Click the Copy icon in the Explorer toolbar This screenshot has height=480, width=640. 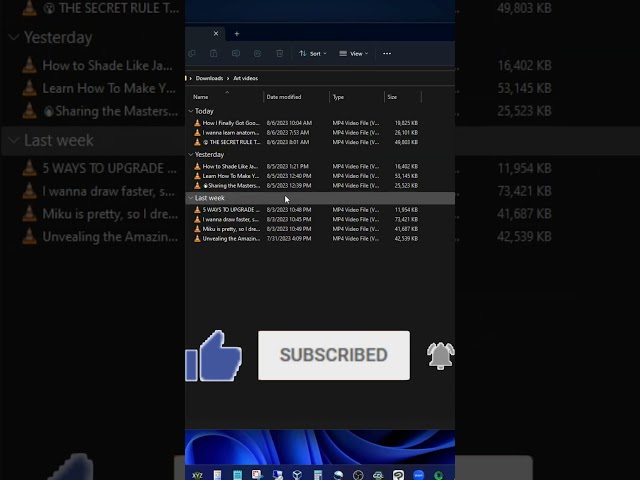(191, 53)
